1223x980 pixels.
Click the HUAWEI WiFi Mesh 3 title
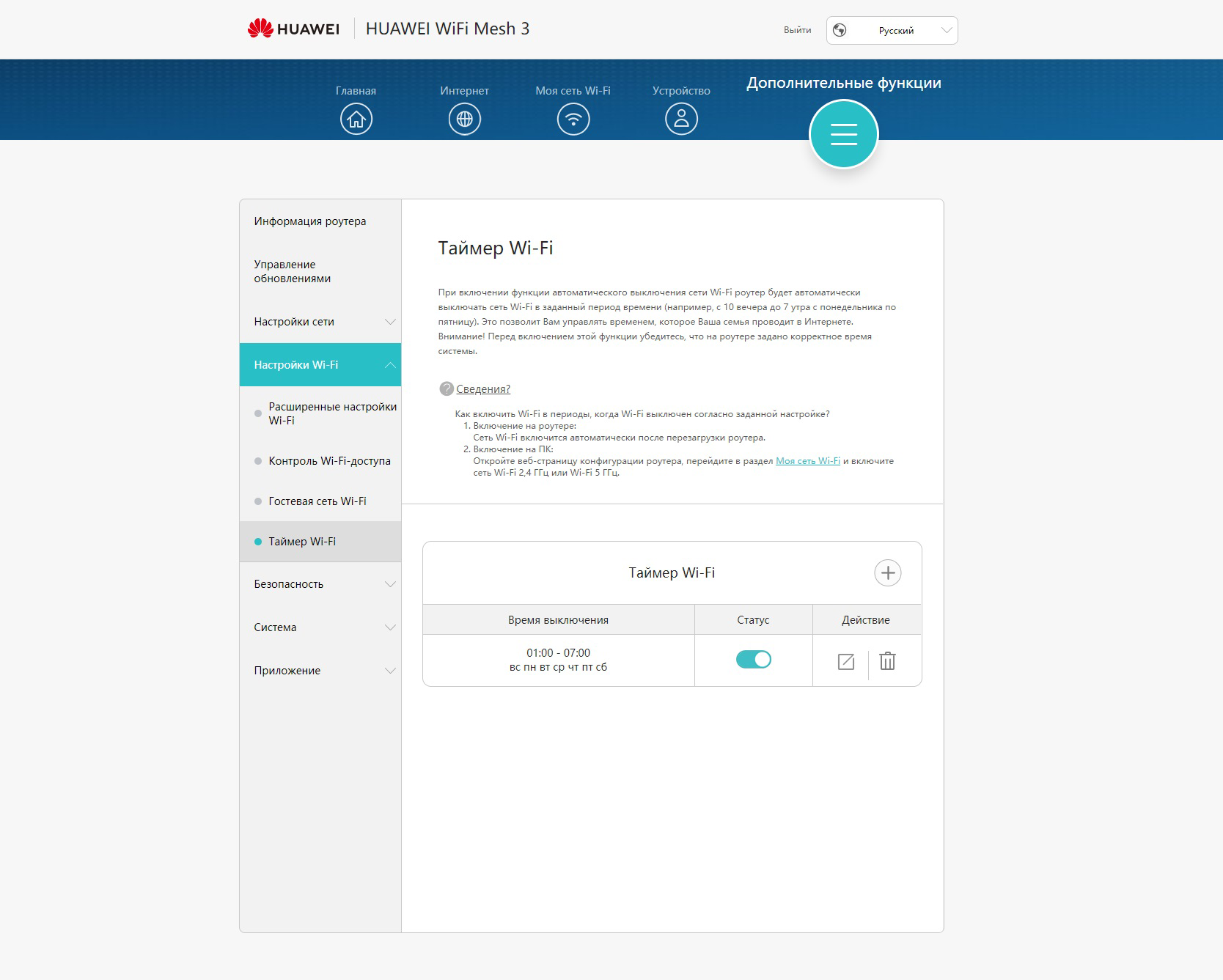[447, 29]
